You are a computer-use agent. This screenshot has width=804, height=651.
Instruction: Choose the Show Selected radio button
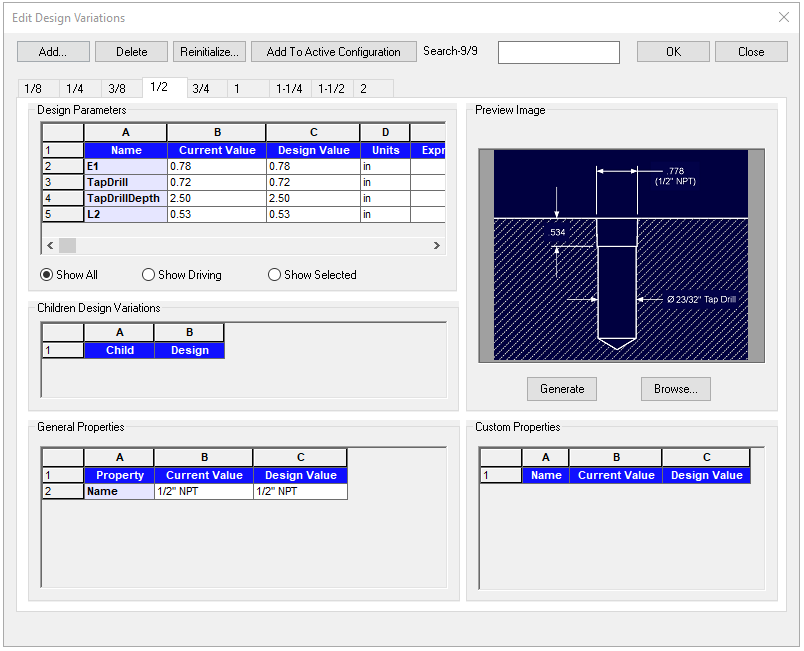275,275
